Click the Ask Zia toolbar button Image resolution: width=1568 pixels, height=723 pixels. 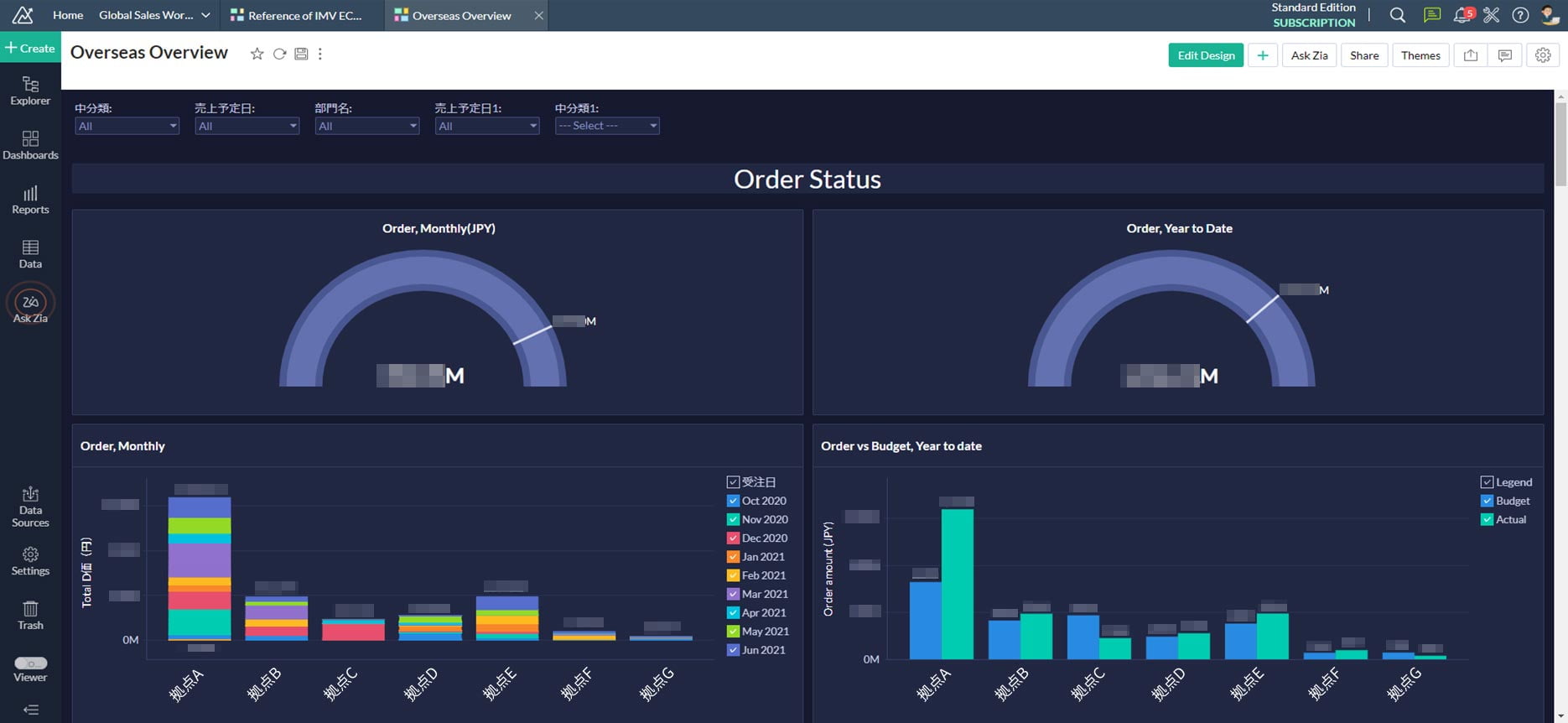(x=1309, y=55)
